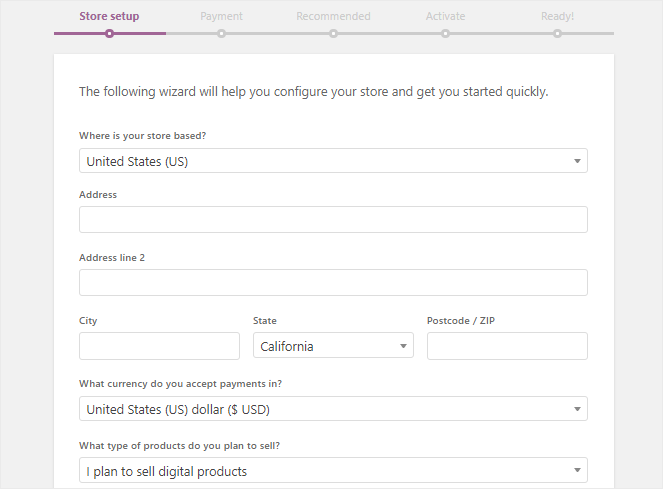
Task: Click the Postcode / ZIP input field
Action: [507, 346]
